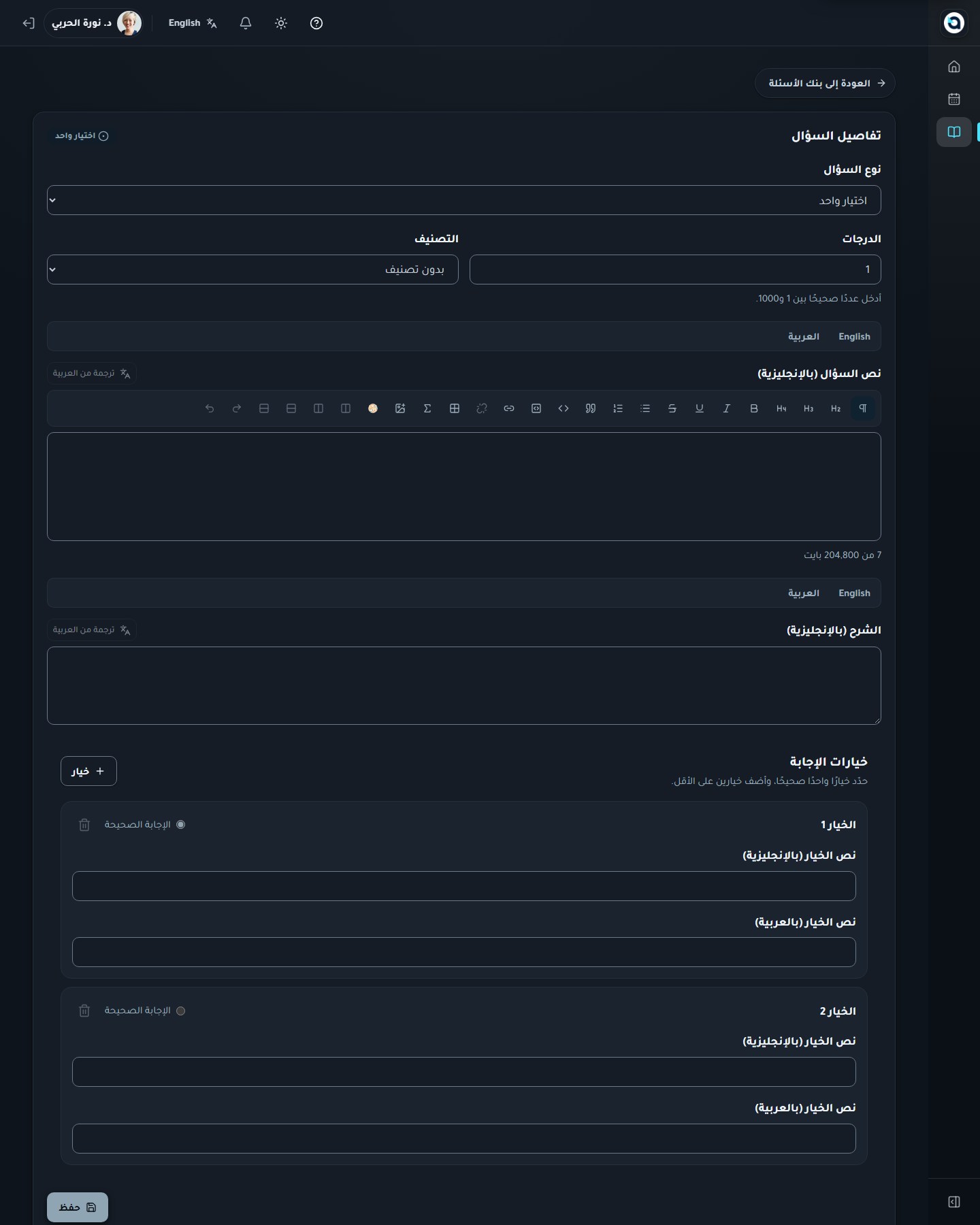Insert a numbered list in the editor
The image size is (980, 1225).
(x=618, y=408)
